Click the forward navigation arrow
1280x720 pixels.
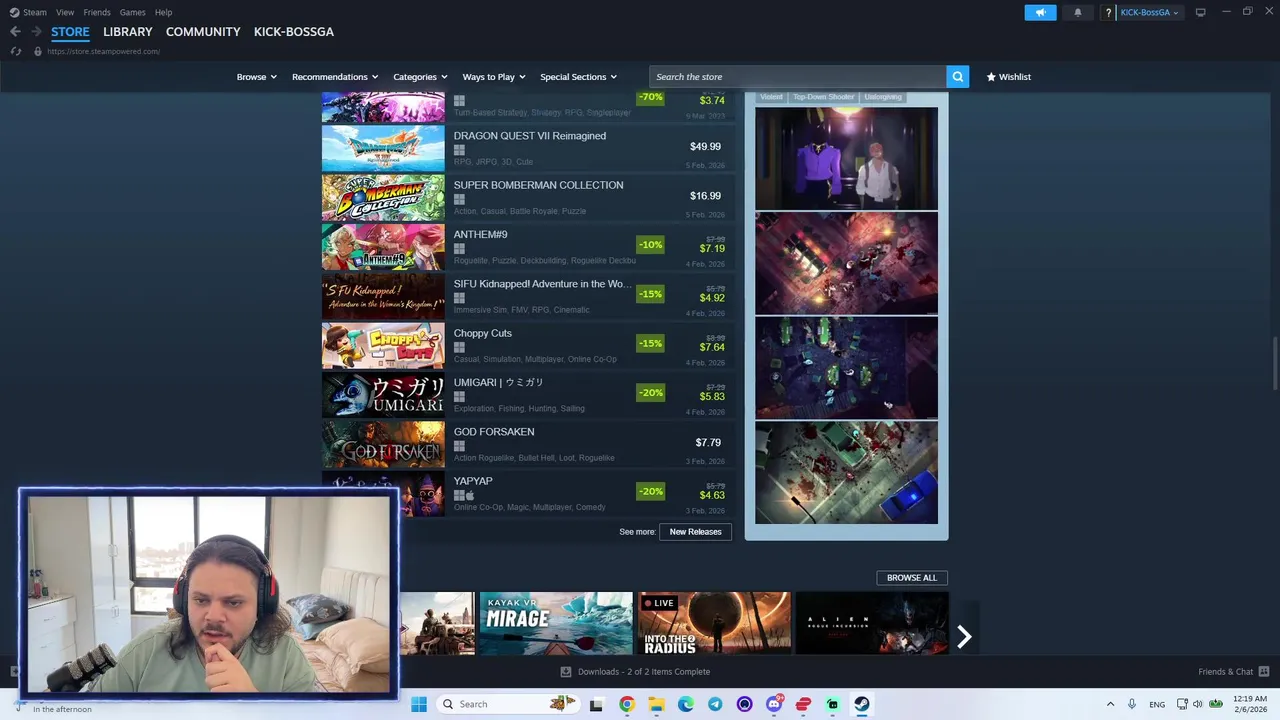point(36,32)
